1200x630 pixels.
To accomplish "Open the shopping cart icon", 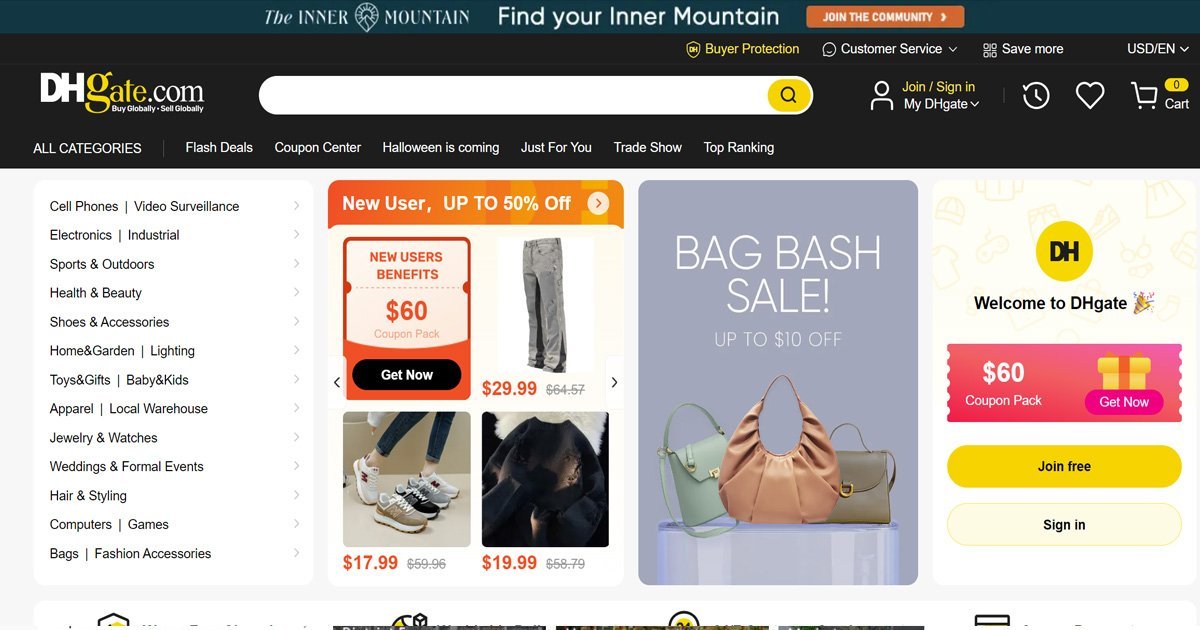I will pos(1144,96).
